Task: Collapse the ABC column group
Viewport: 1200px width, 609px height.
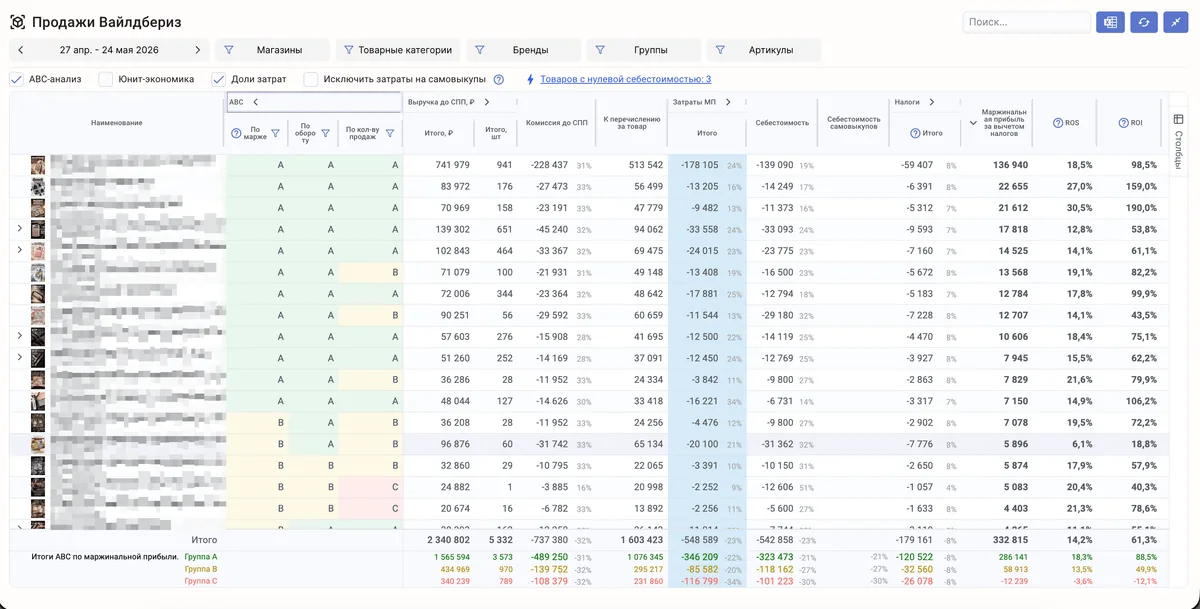Action: pos(255,102)
